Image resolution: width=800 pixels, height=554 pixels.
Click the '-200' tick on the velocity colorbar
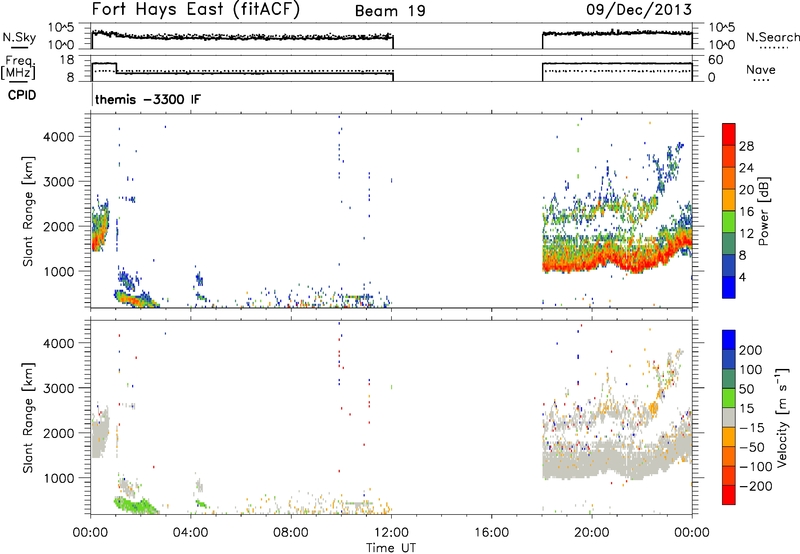[755, 486]
